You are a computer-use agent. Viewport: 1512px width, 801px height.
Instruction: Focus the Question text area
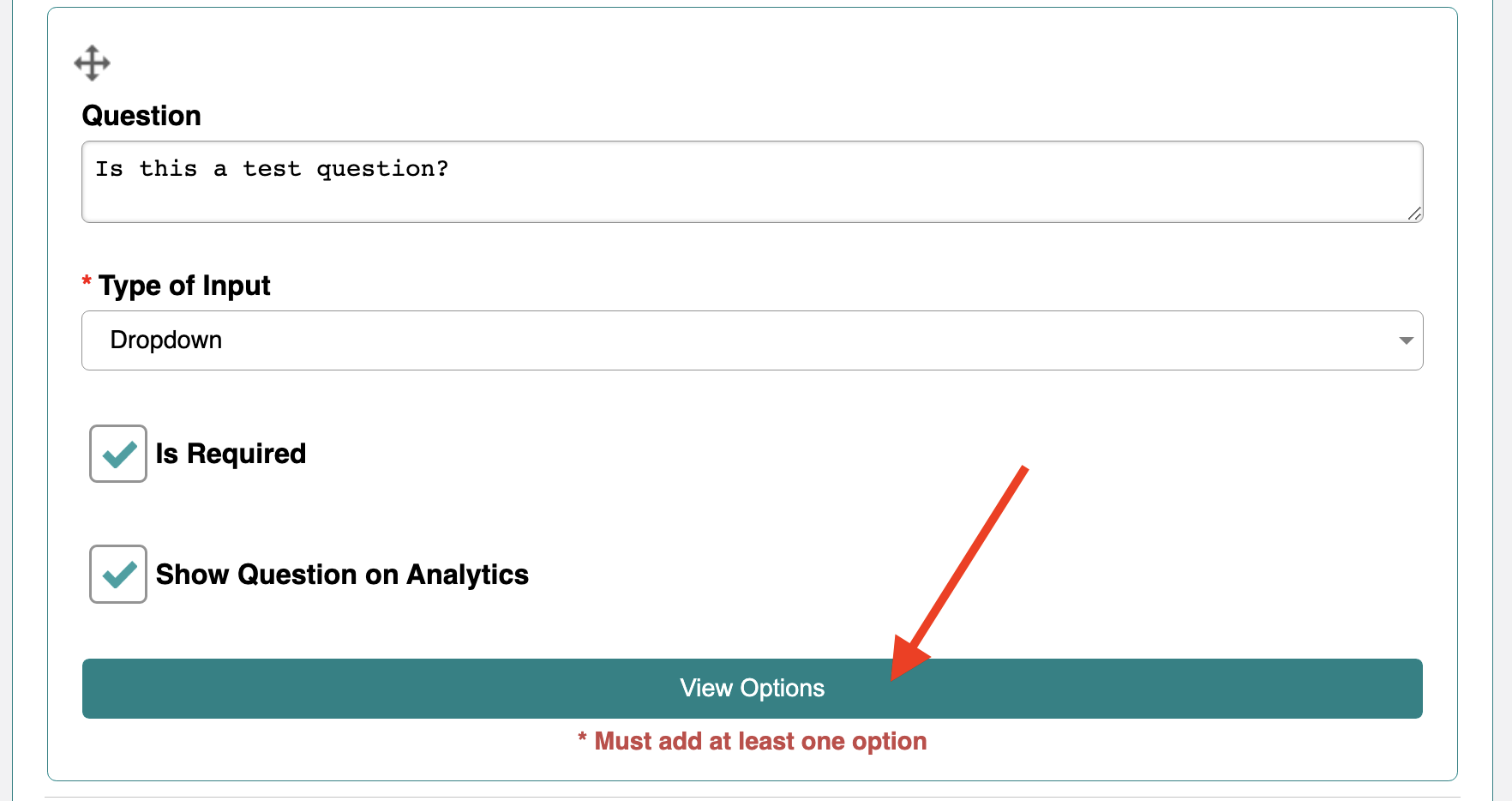(753, 182)
